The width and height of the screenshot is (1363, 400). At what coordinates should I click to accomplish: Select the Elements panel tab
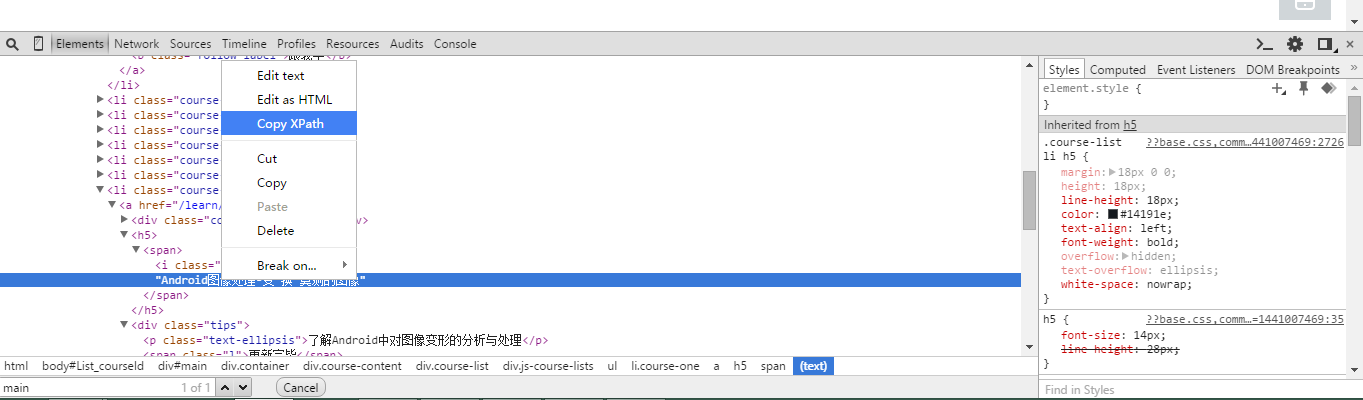click(80, 44)
